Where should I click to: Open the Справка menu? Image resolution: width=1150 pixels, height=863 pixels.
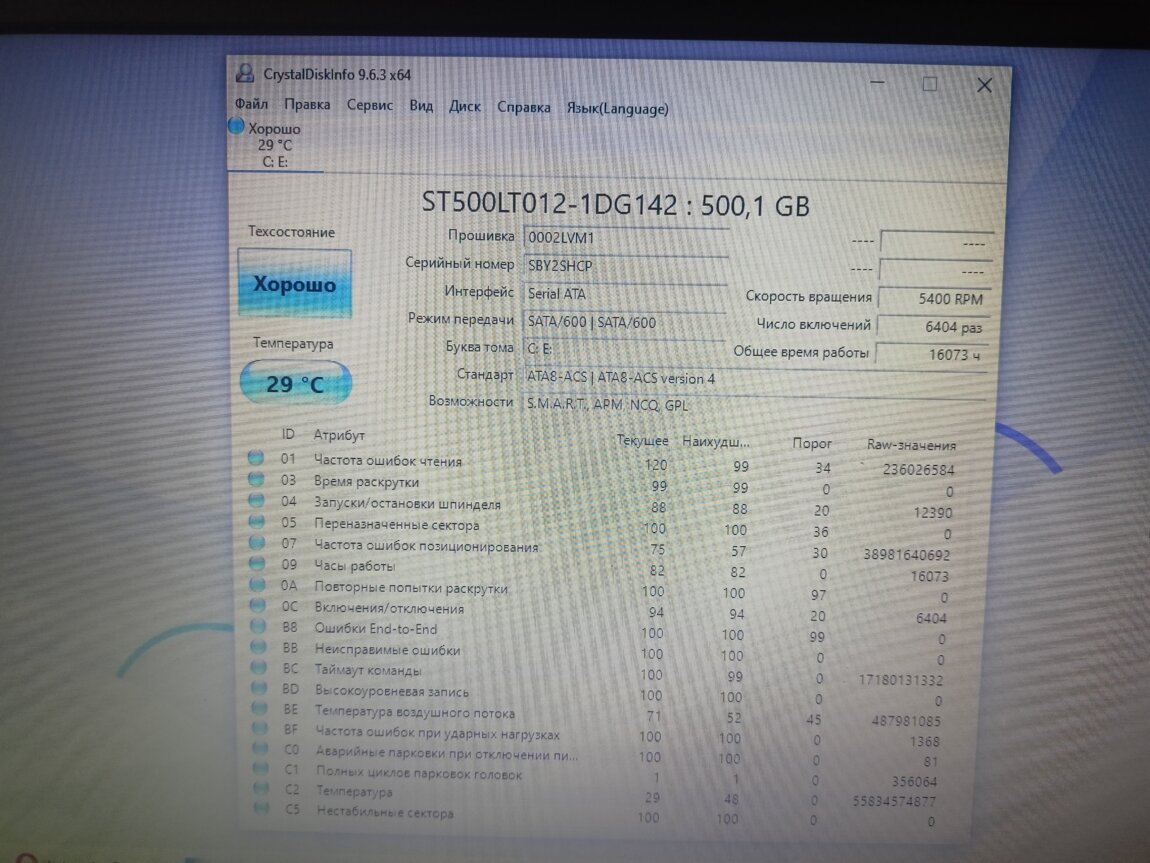click(523, 107)
